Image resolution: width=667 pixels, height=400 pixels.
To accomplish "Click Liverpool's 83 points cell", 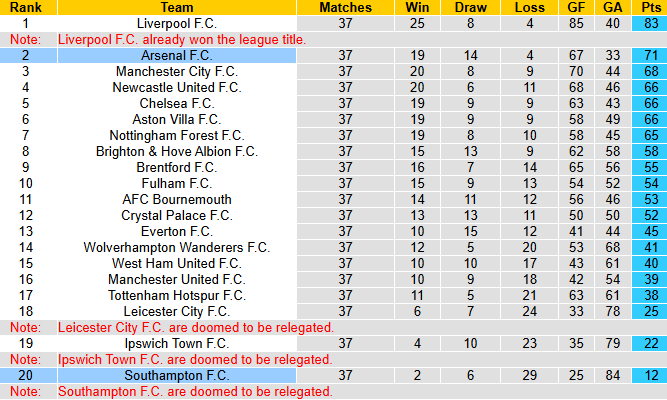I will (x=650, y=23).
